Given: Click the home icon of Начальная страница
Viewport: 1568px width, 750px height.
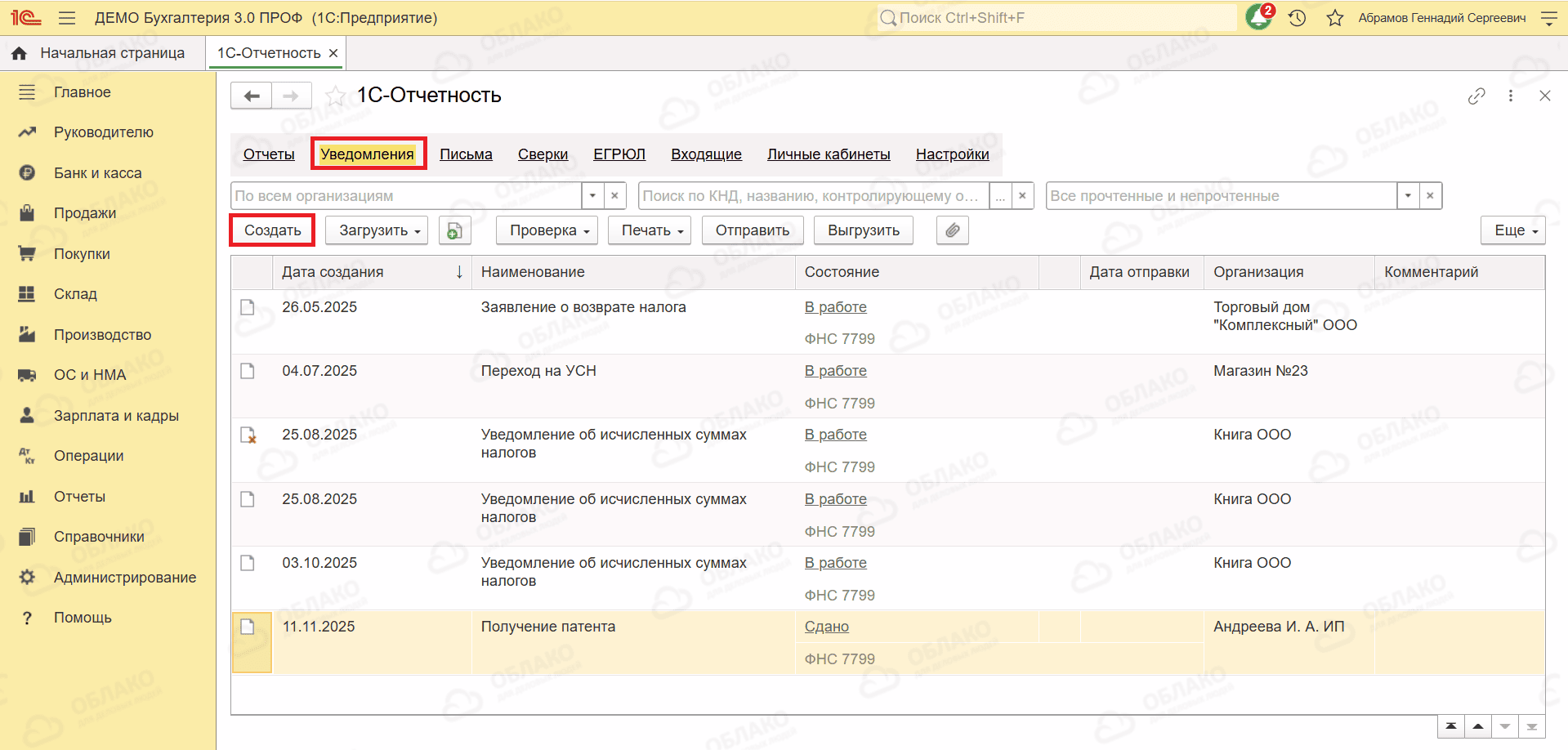Looking at the screenshot, I should pyautogui.click(x=20, y=53).
